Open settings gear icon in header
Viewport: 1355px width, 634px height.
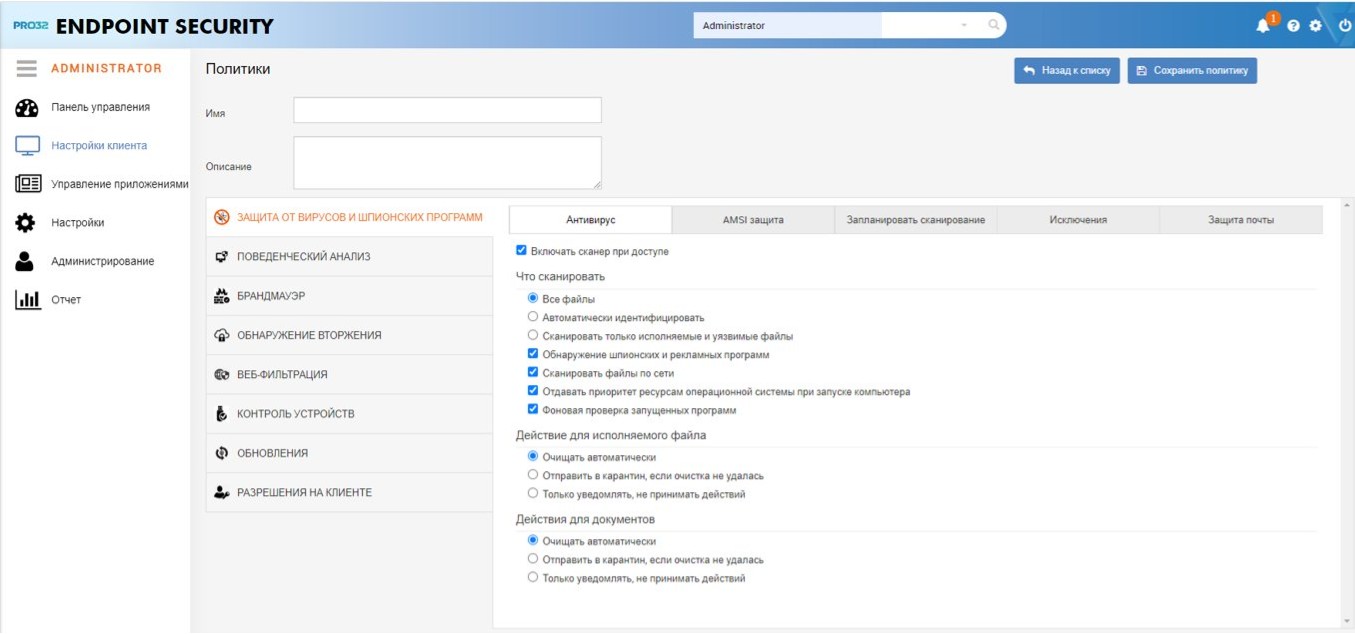[1316, 26]
